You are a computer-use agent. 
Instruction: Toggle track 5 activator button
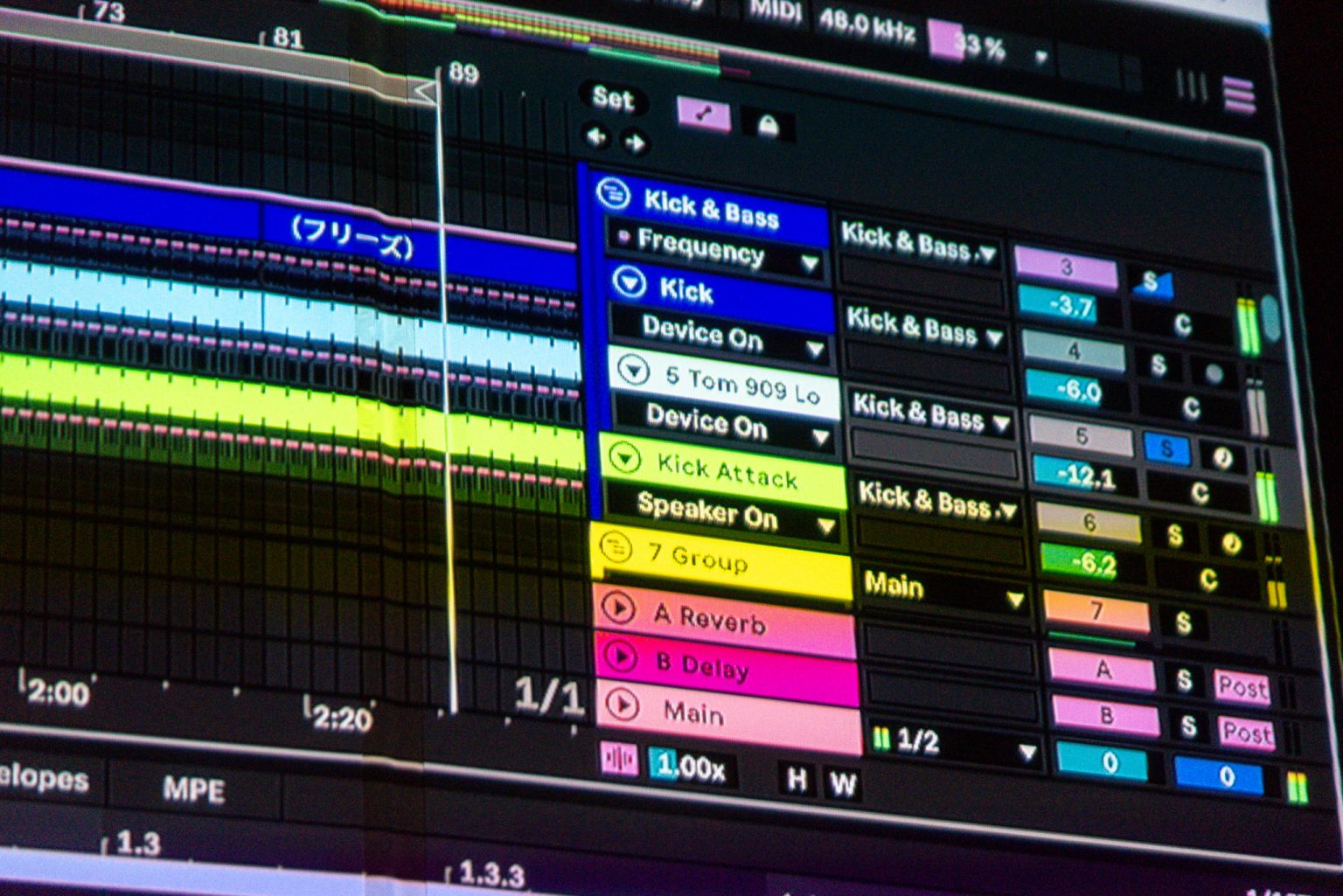[1082, 436]
